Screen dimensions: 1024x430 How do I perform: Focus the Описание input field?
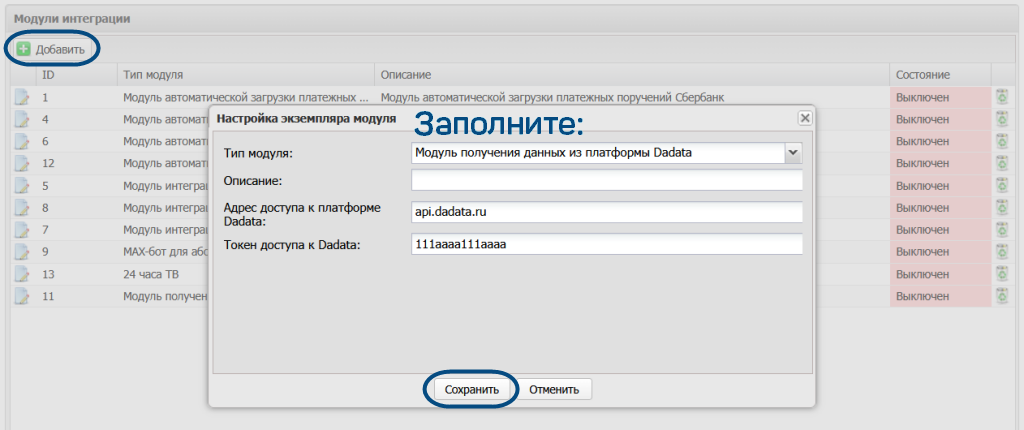pos(607,181)
